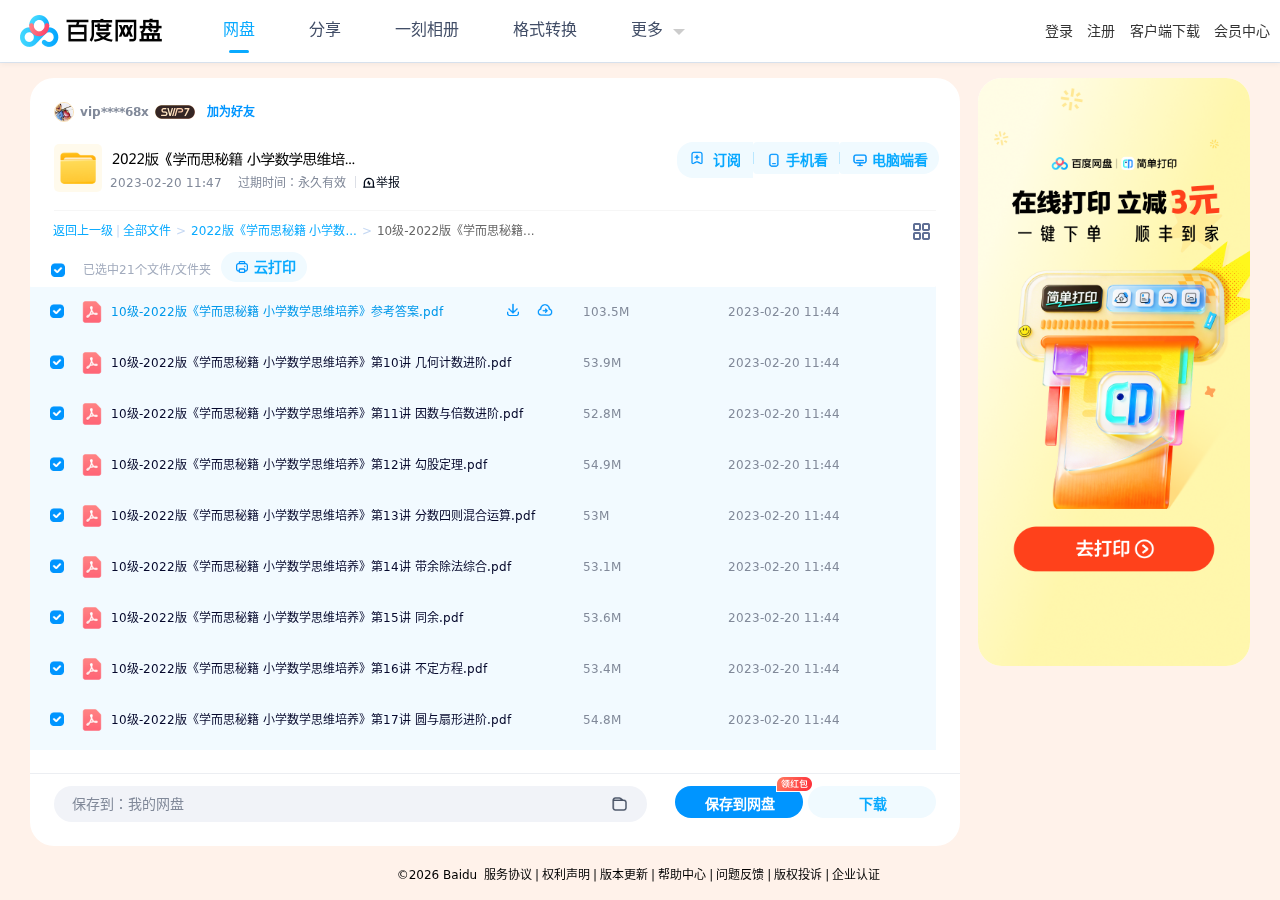The image size is (1280, 900).
Task: Click PDF icon of 第10讲 几何计数进阶
Action: 92,363
